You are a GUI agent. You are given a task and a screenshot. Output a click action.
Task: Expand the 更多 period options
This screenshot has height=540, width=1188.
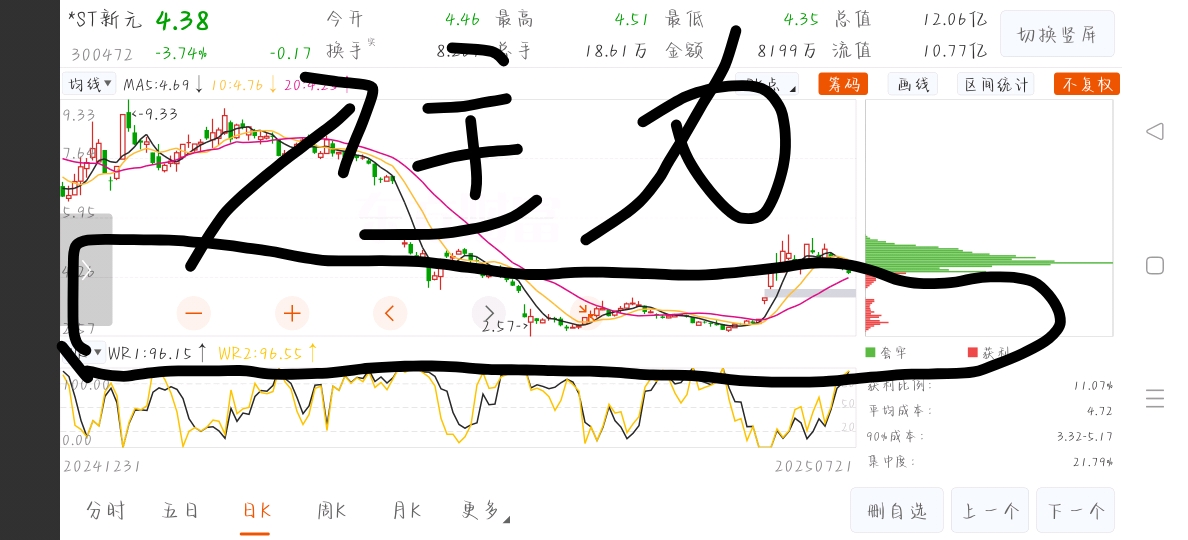tap(485, 511)
